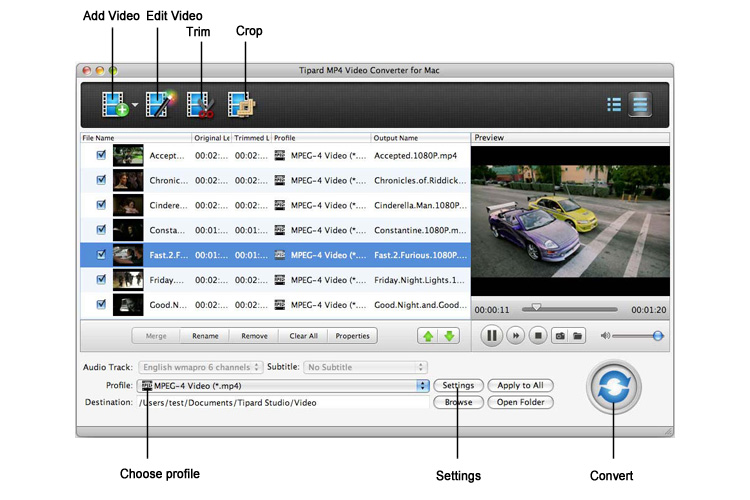The width and height of the screenshot is (750, 500).
Task: Open the Subtitle dropdown
Action: coord(365,367)
